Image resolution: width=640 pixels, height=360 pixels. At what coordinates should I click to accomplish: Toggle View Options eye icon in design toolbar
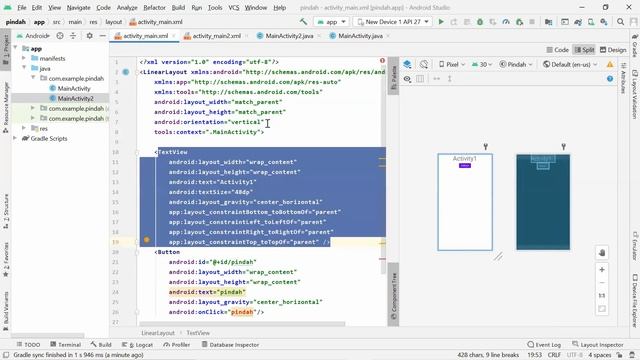click(407, 79)
